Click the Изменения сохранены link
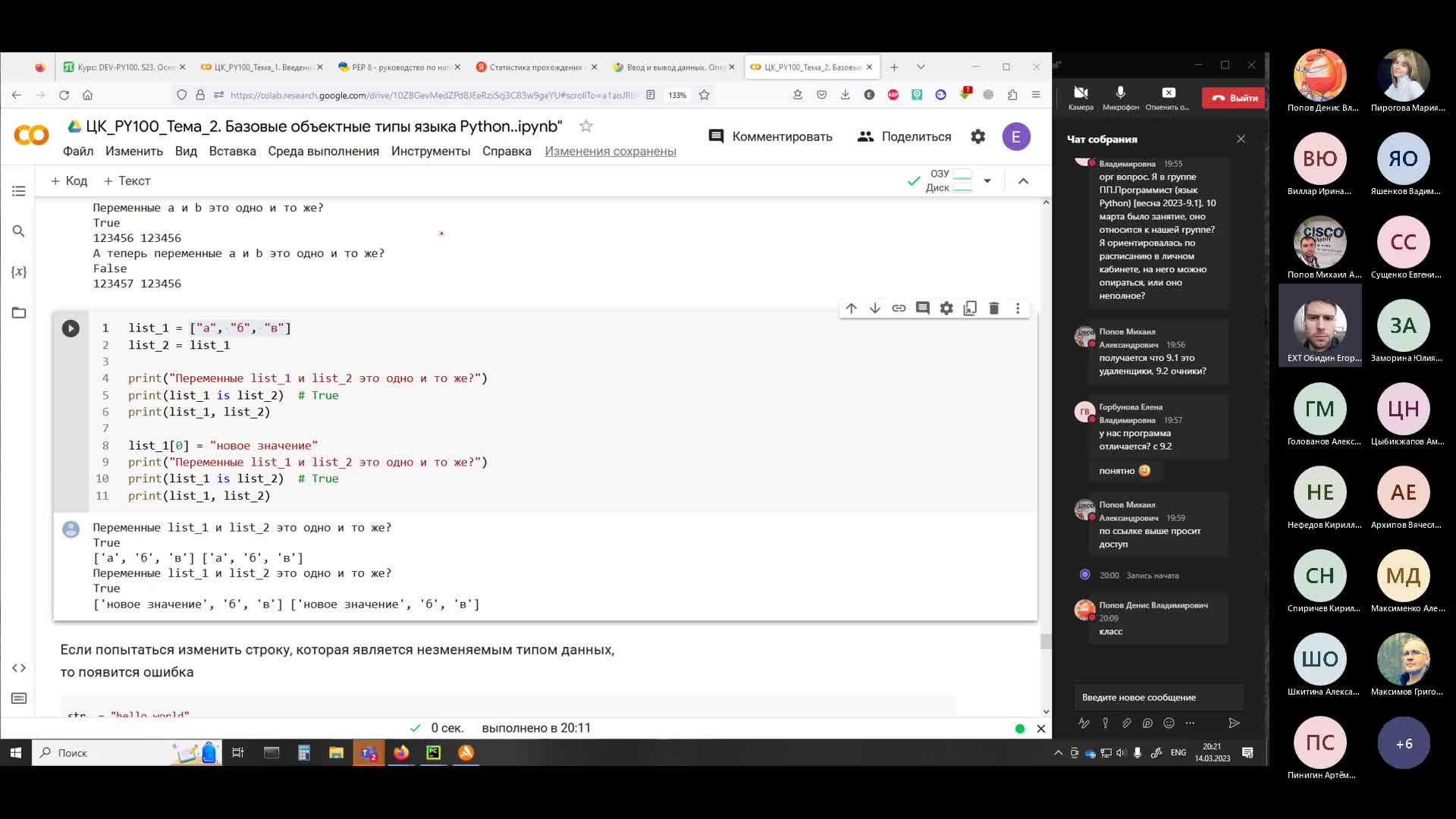 [x=610, y=151]
